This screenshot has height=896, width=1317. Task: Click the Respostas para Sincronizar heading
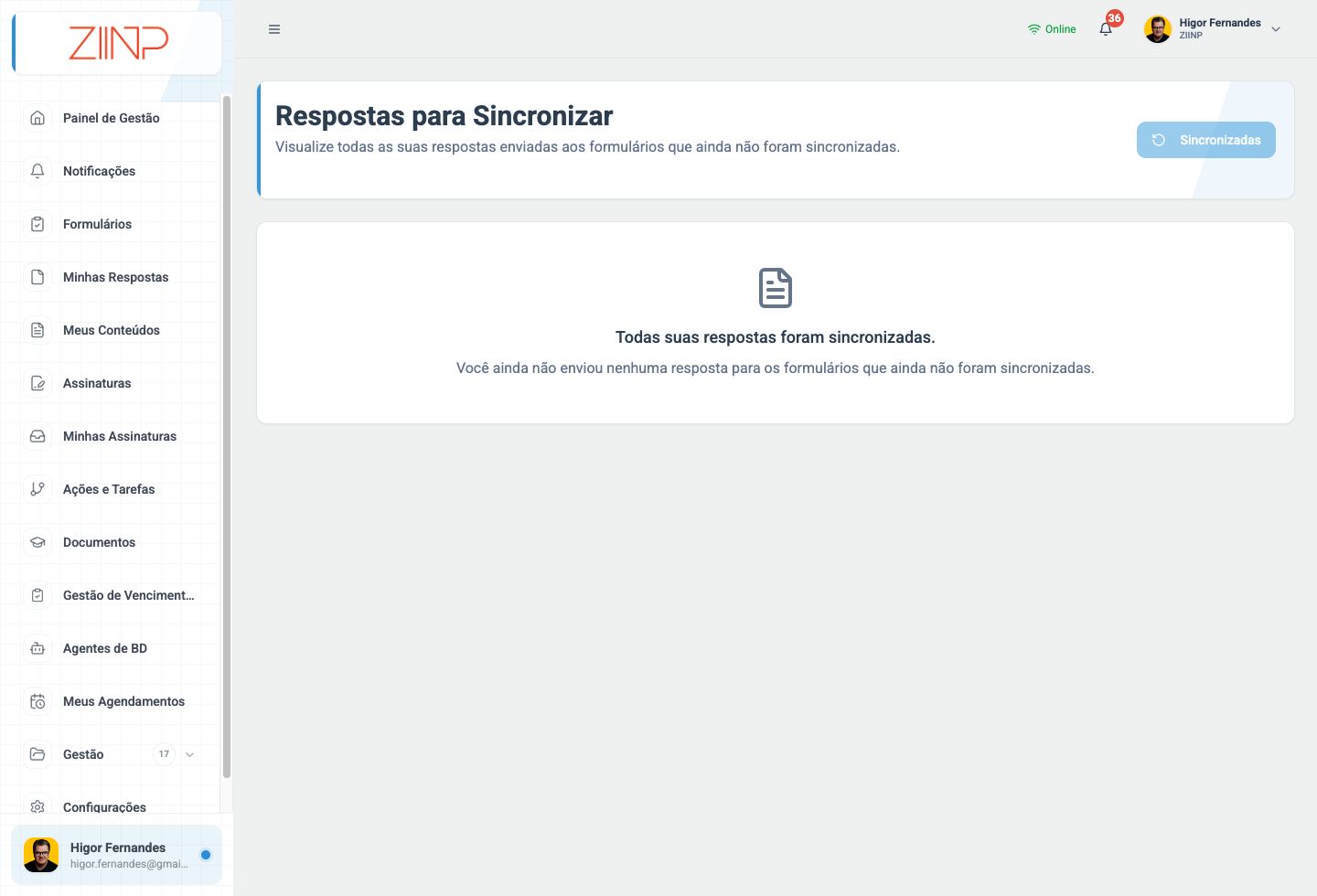444,116
